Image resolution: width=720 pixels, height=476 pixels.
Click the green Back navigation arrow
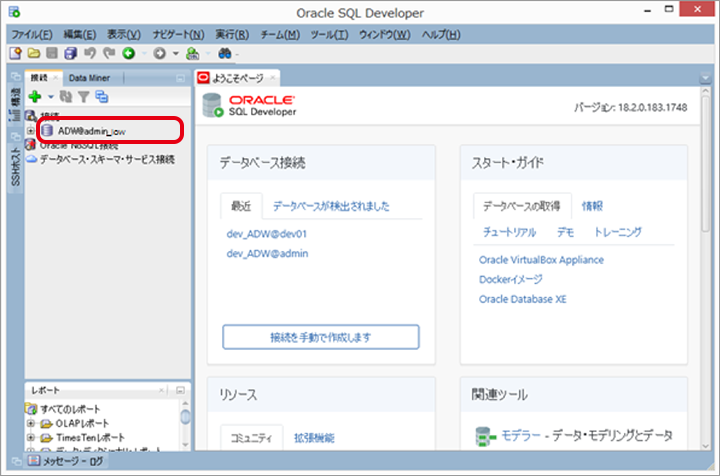(x=129, y=53)
